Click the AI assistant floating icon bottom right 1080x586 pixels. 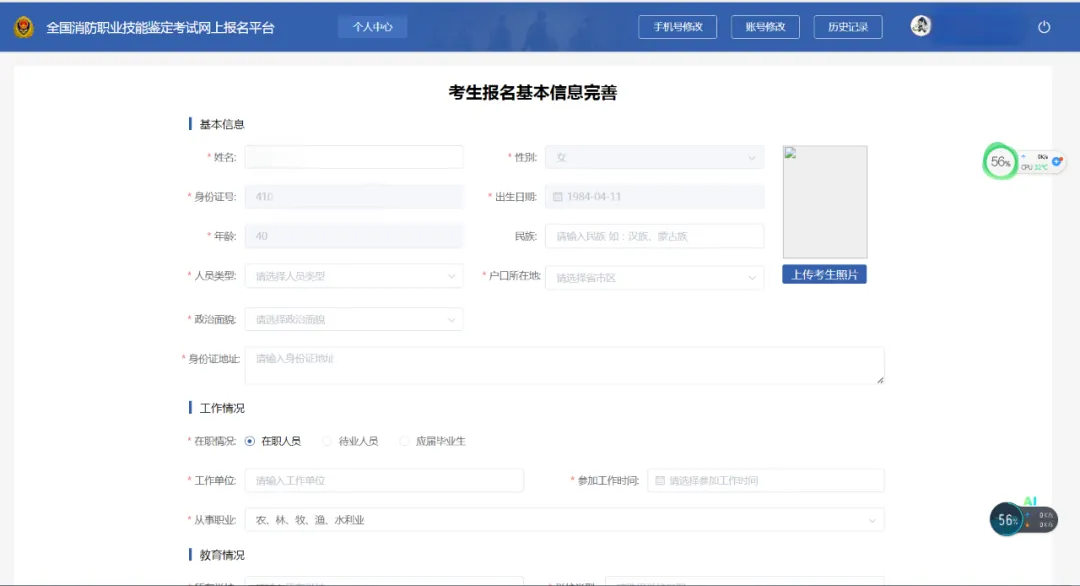tap(1009, 519)
